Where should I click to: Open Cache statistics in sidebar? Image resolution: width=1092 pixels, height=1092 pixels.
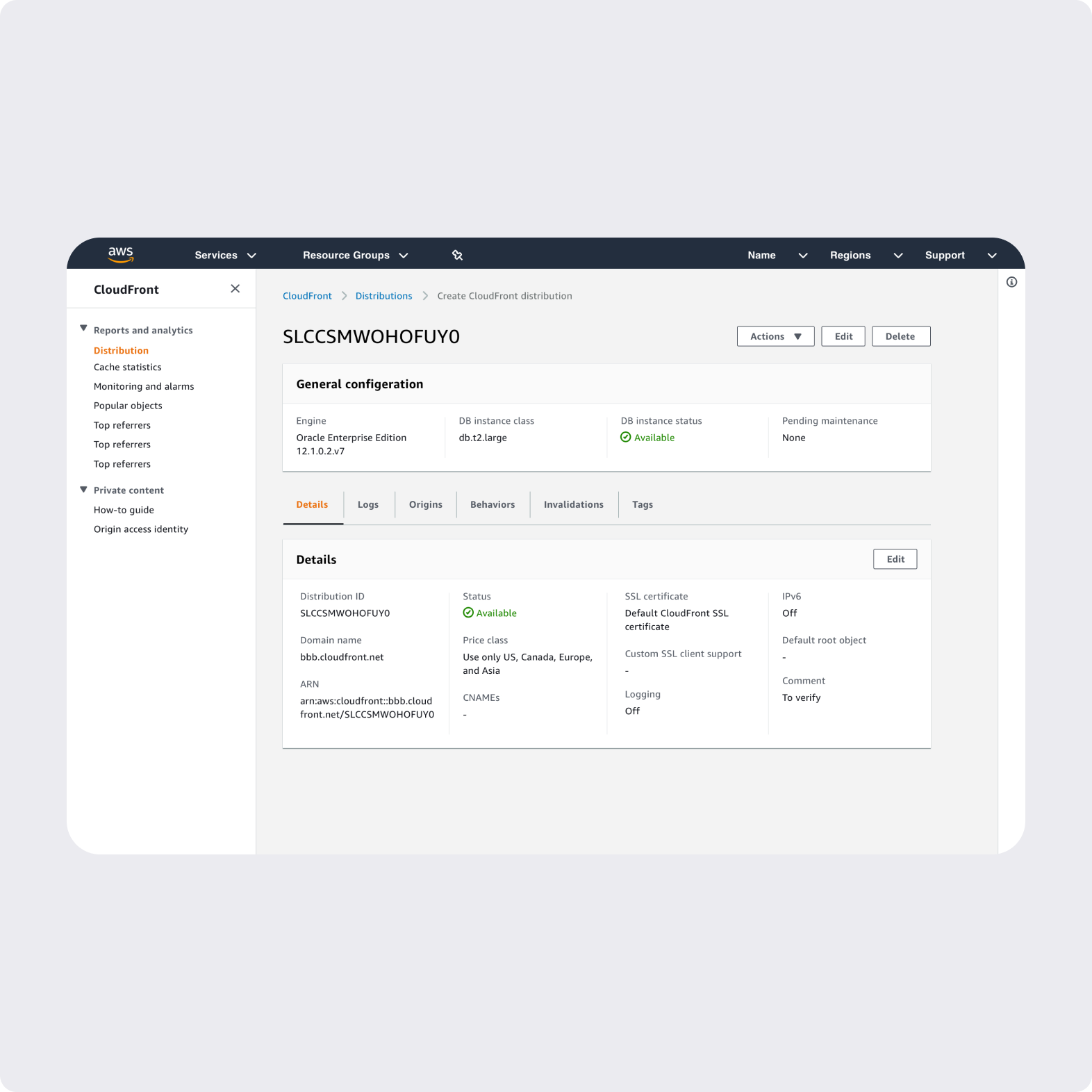coord(127,367)
